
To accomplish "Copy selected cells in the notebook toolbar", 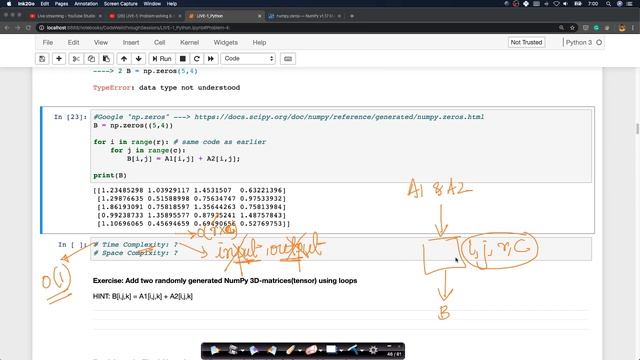I will coord(91,59).
